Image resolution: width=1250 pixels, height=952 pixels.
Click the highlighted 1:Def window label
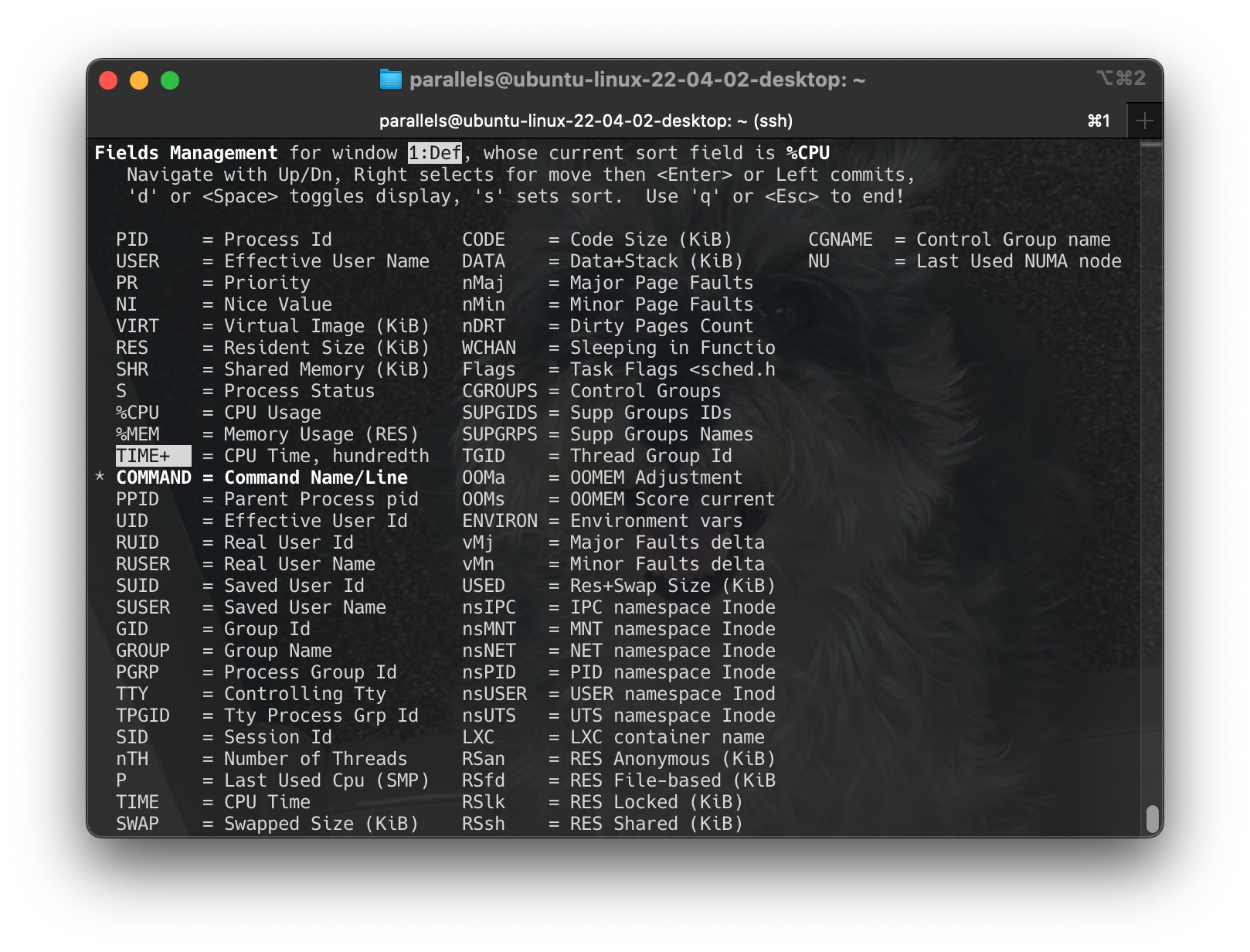tap(435, 153)
